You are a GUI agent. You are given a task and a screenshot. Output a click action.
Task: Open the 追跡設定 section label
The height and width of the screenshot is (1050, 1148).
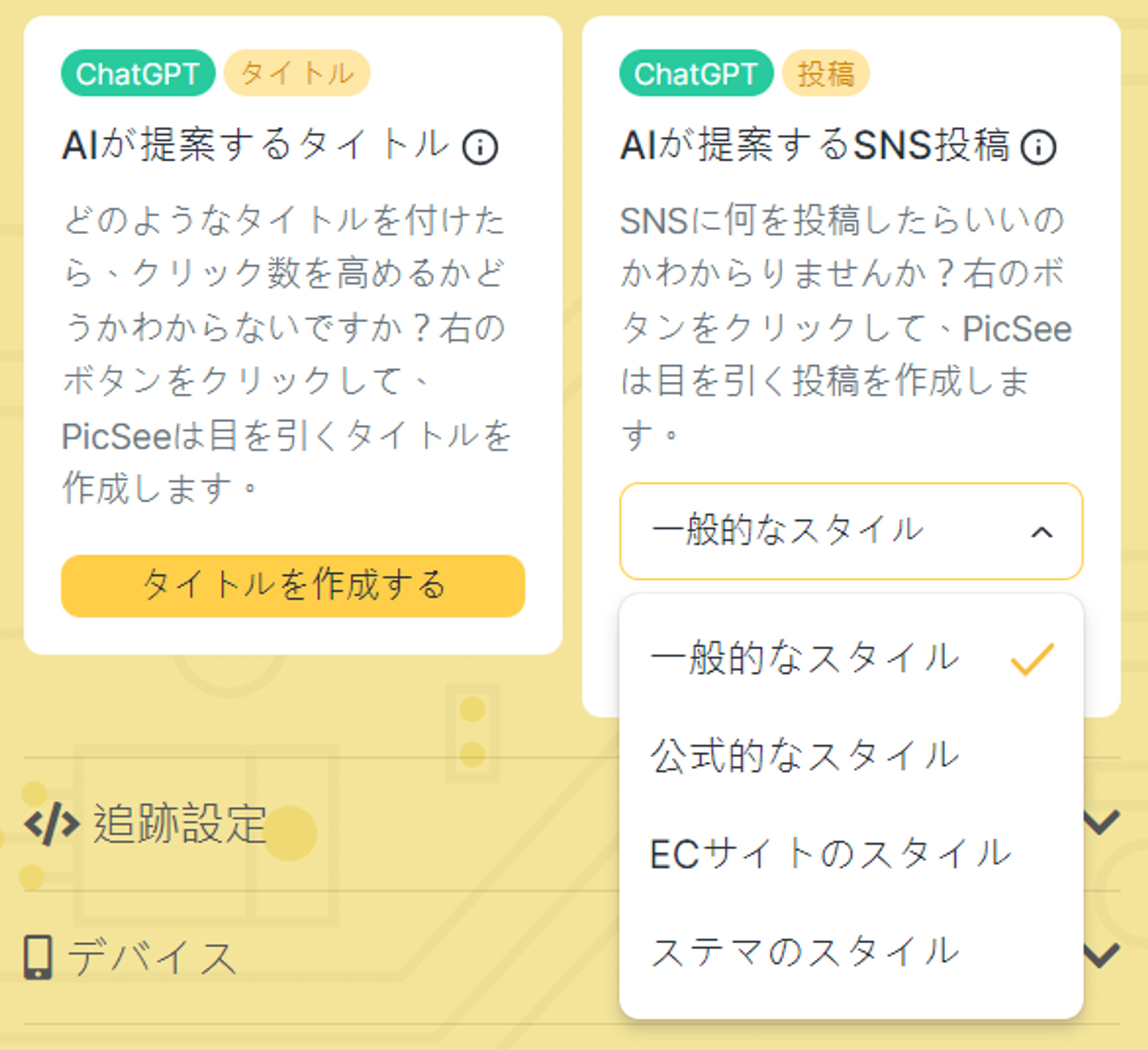tap(180, 824)
